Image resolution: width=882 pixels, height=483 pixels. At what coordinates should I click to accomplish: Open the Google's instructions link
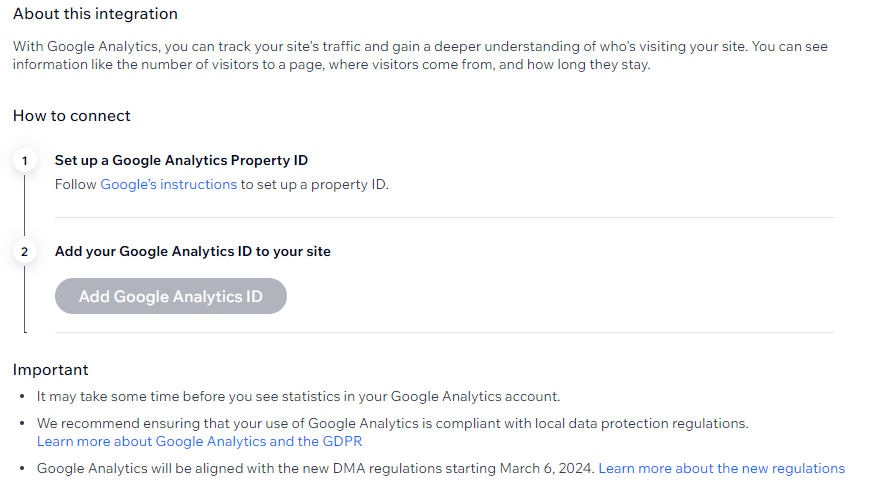168,185
